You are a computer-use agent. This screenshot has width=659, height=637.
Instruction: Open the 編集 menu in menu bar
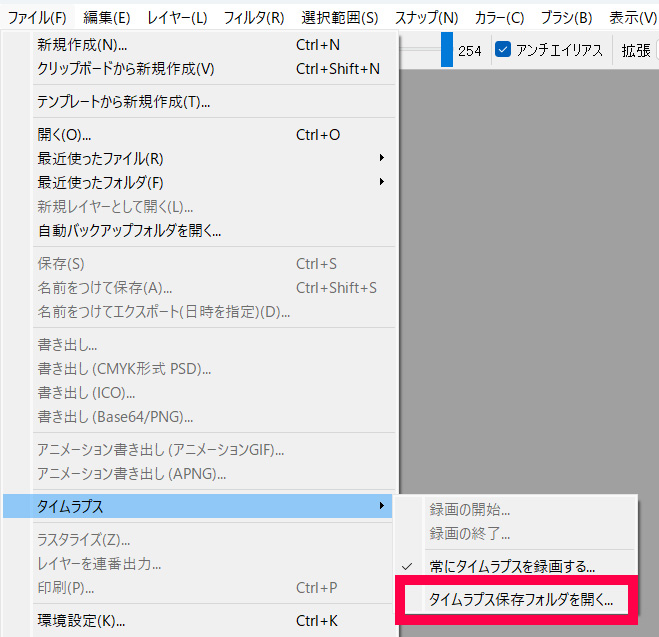106,17
